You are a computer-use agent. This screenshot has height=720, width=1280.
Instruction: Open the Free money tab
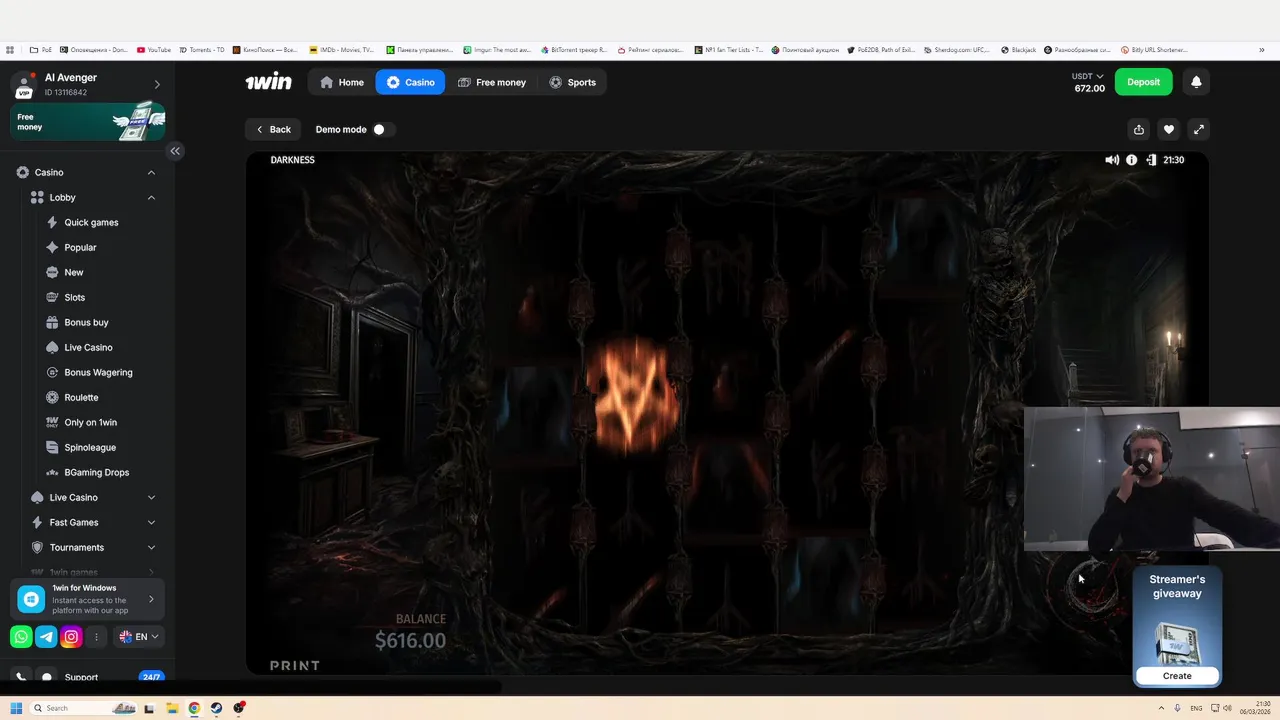491,82
